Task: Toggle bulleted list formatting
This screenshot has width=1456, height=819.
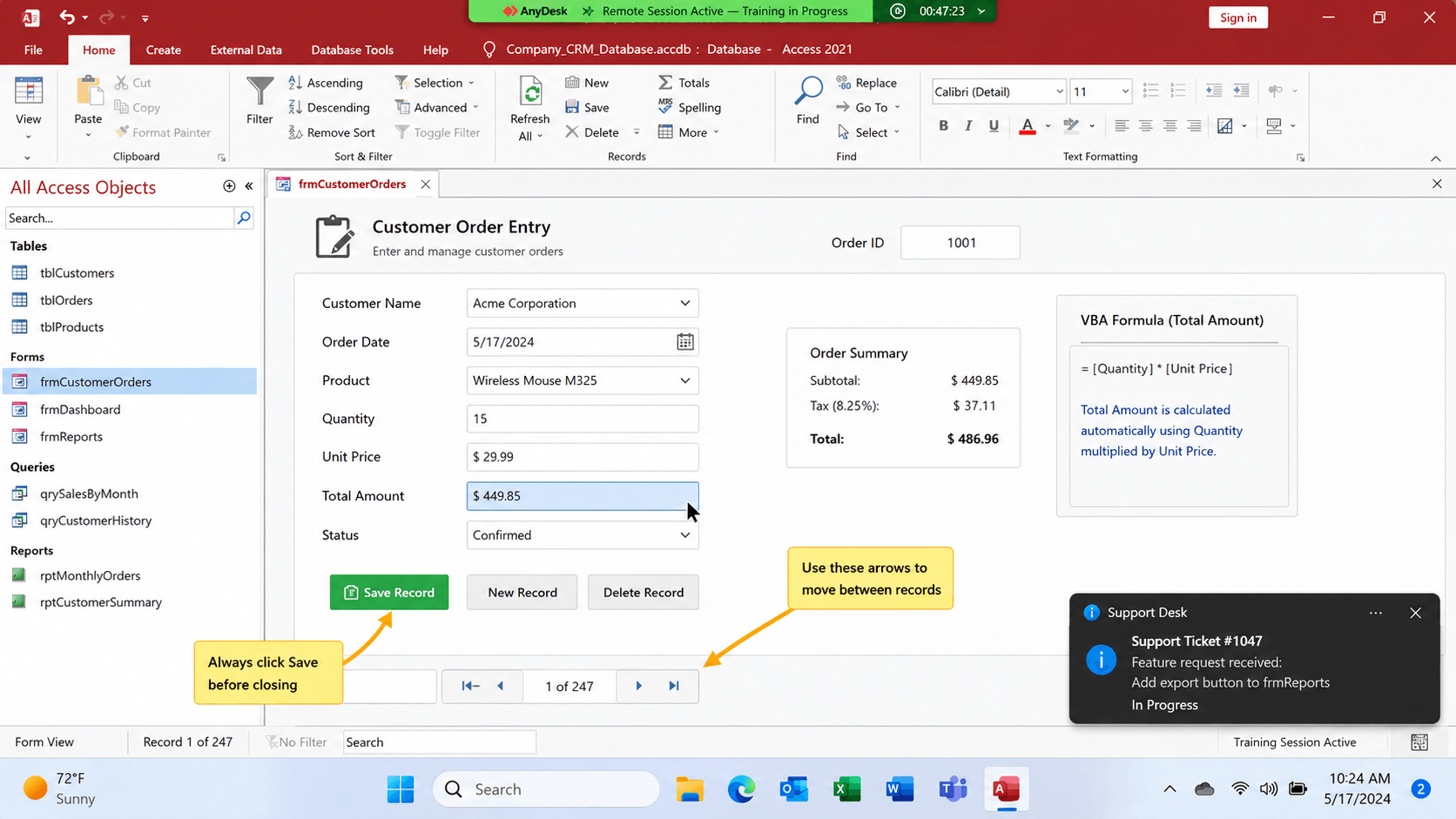Action: click(x=1150, y=91)
